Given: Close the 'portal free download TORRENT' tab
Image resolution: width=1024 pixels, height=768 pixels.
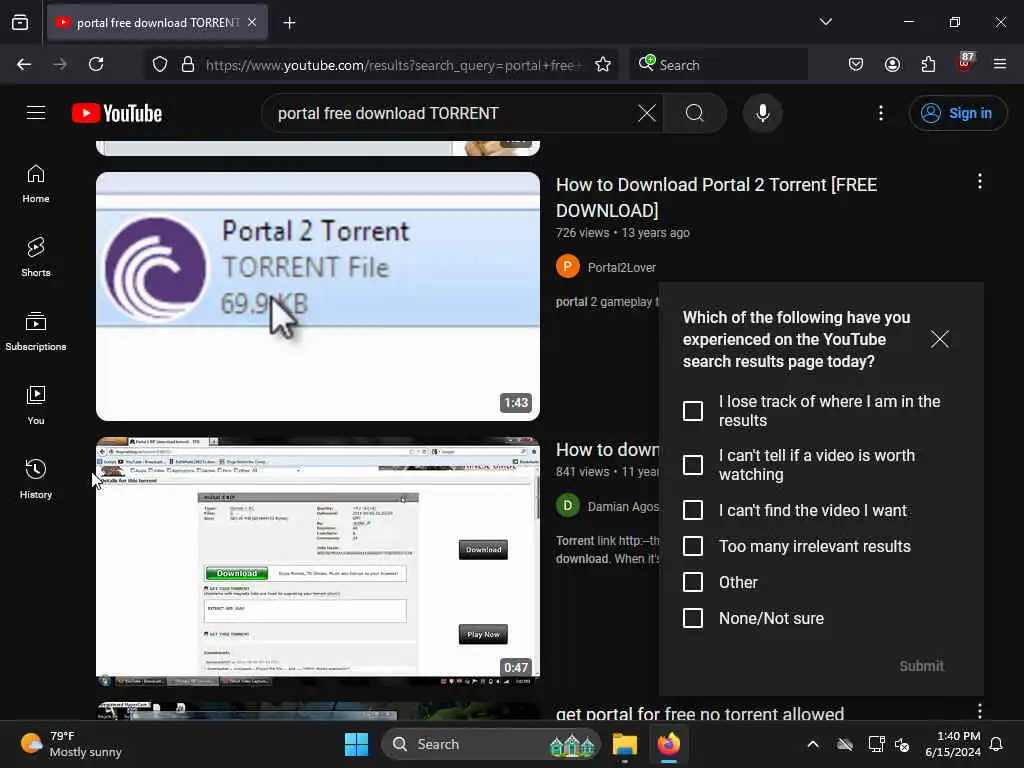Looking at the screenshot, I should coord(252,22).
